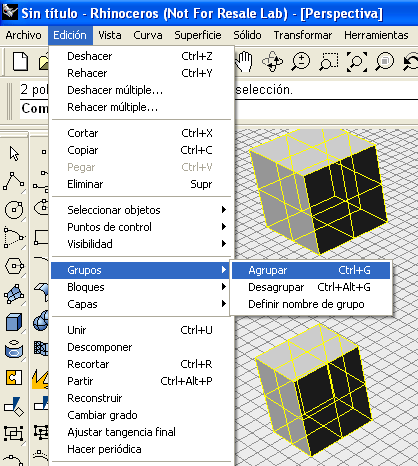Select Cambiar grado entry
The height and width of the screenshot is (466, 418).
pos(140,415)
